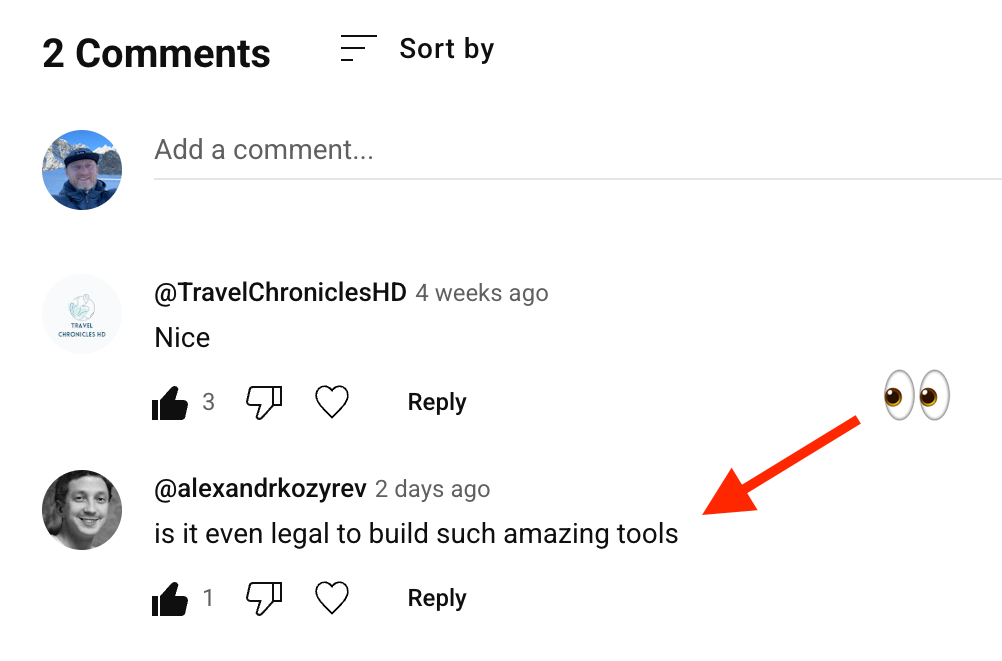Click the "2 days ago" timestamp
This screenshot has width=1002, height=661.
point(432,490)
